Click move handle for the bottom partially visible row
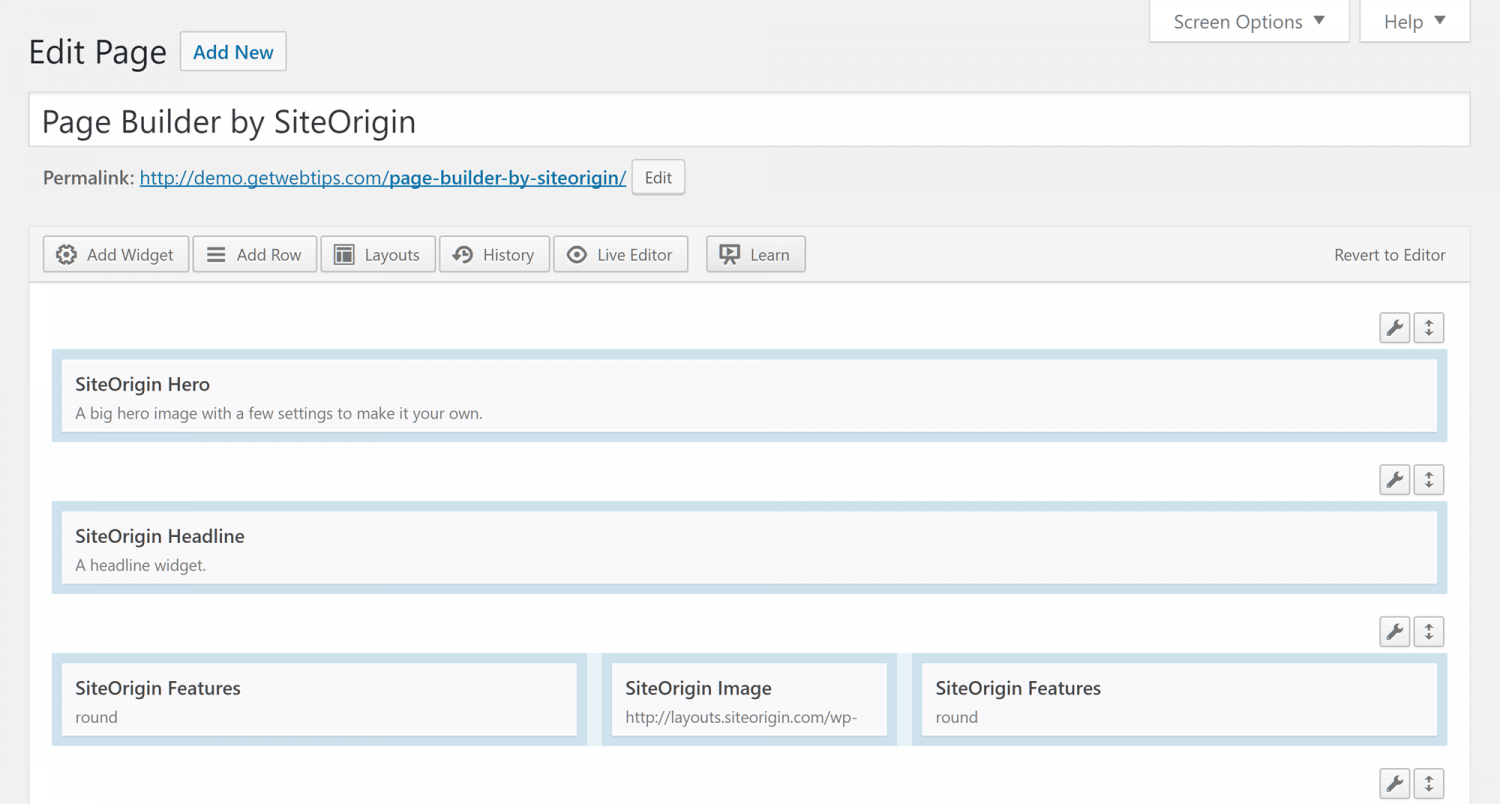 point(1429,784)
